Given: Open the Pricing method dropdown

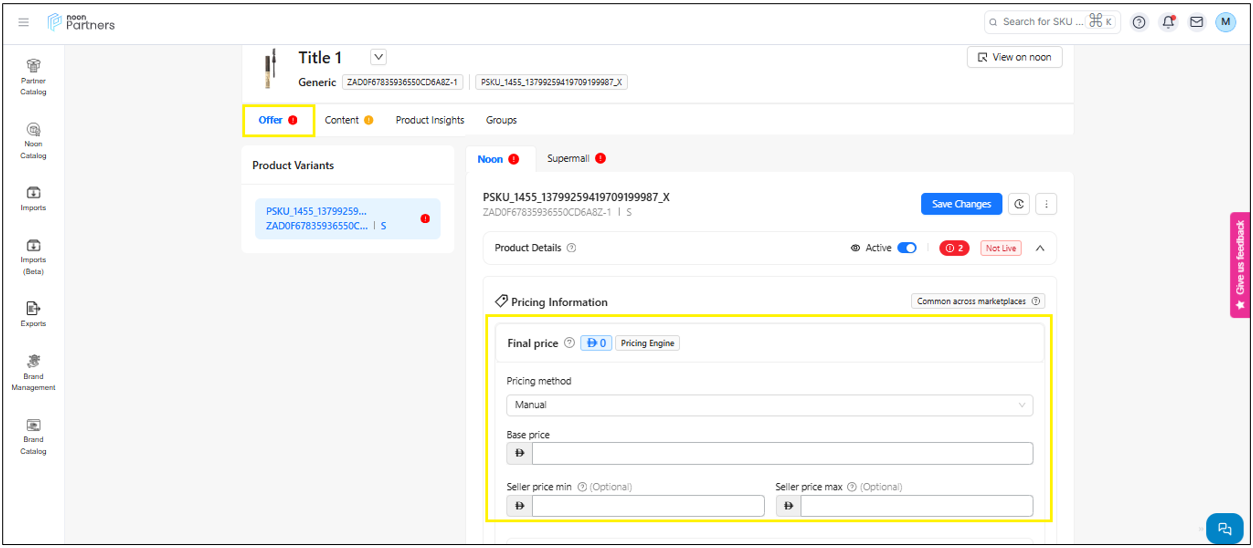Looking at the screenshot, I should 769,405.
